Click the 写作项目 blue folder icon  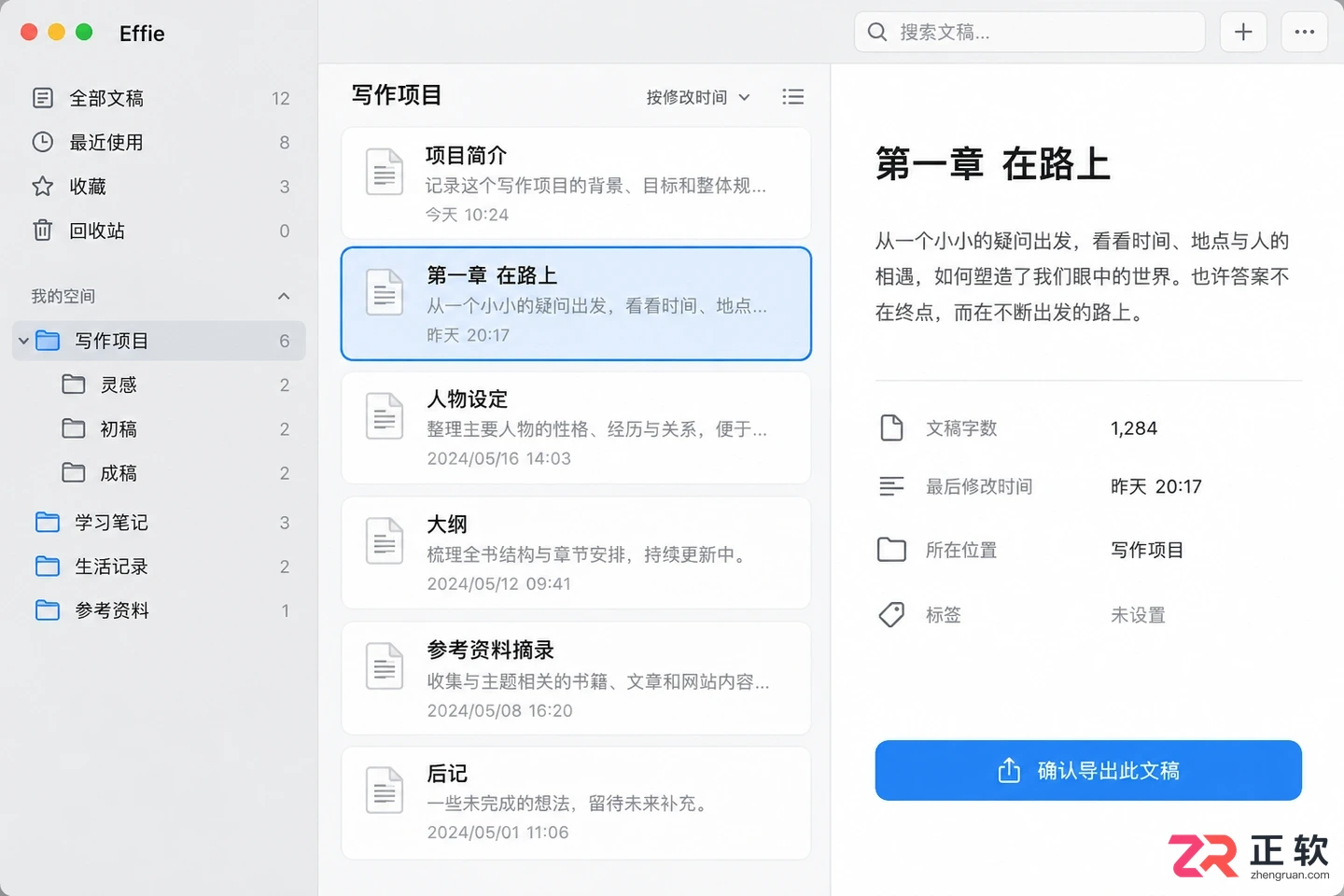pos(48,341)
